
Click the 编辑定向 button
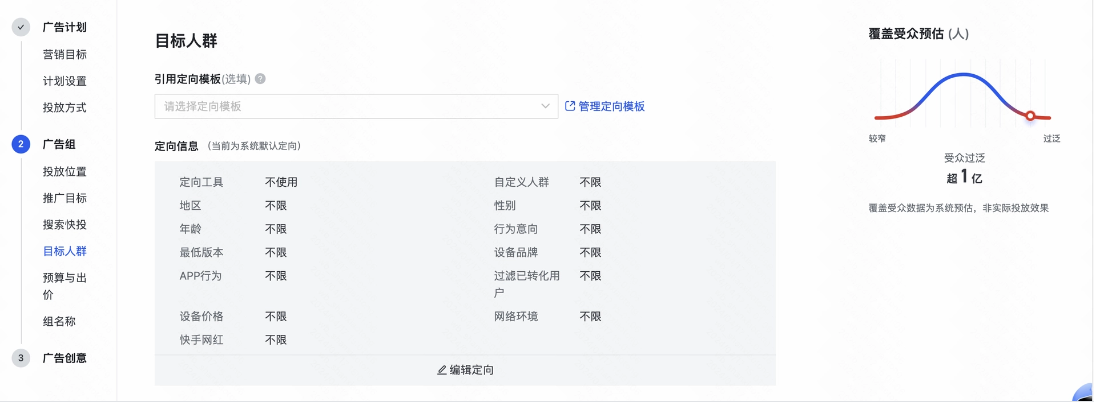[465, 370]
